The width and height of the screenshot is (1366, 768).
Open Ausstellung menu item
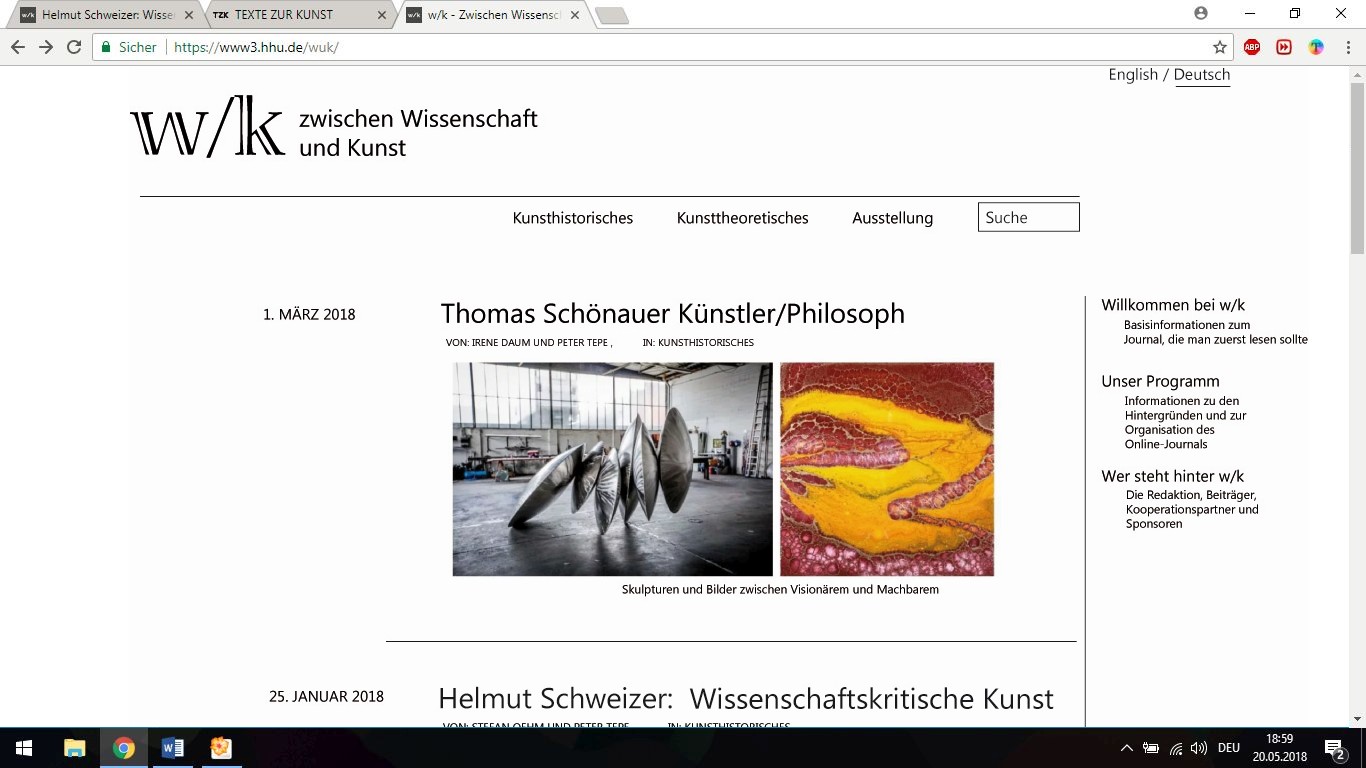click(x=892, y=218)
